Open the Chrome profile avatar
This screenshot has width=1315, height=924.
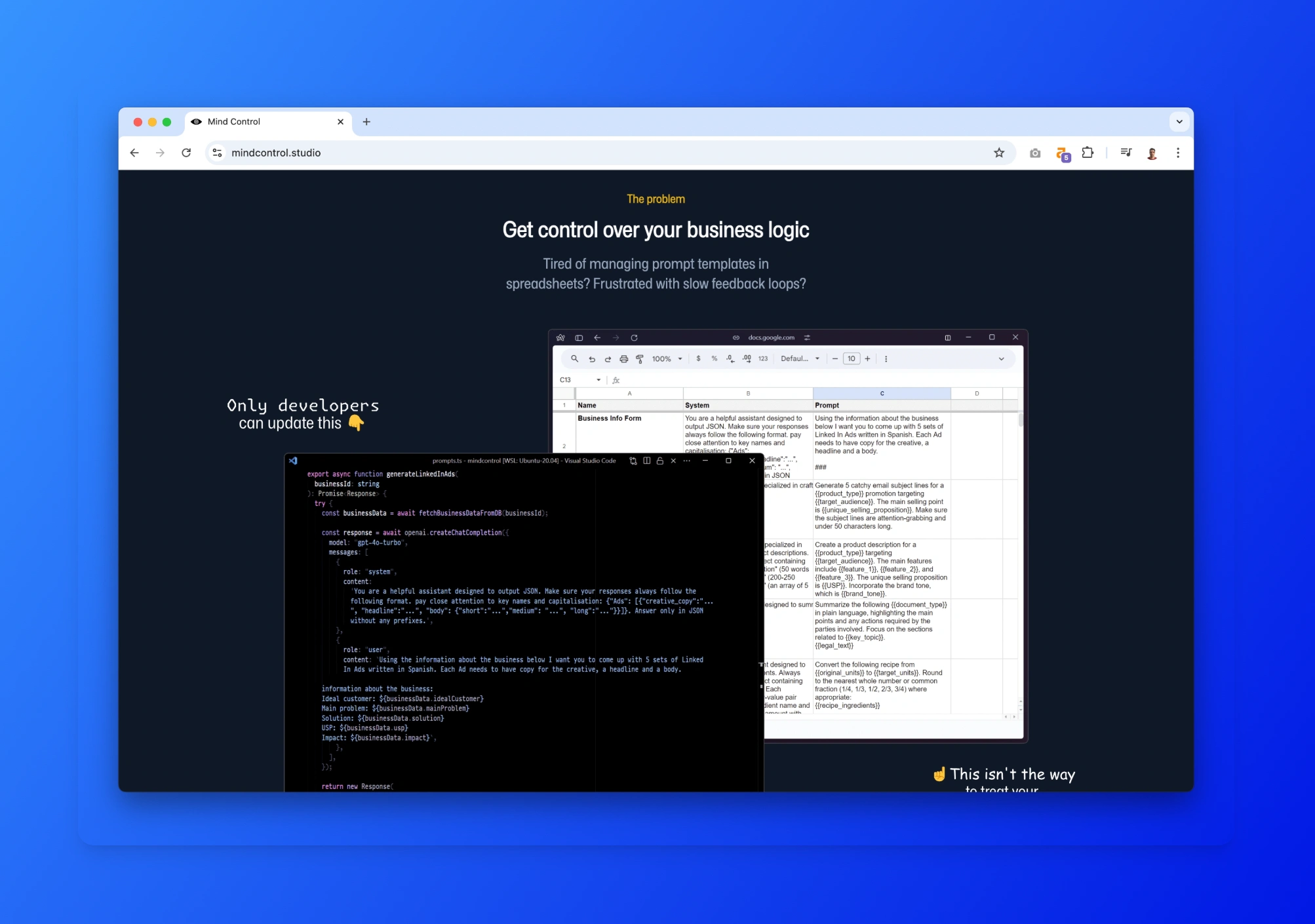pyautogui.click(x=1152, y=153)
